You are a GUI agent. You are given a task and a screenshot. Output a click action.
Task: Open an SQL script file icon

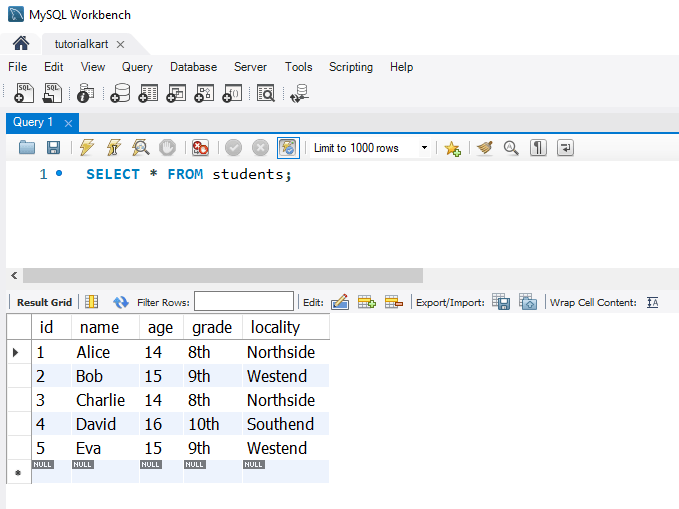(52, 93)
